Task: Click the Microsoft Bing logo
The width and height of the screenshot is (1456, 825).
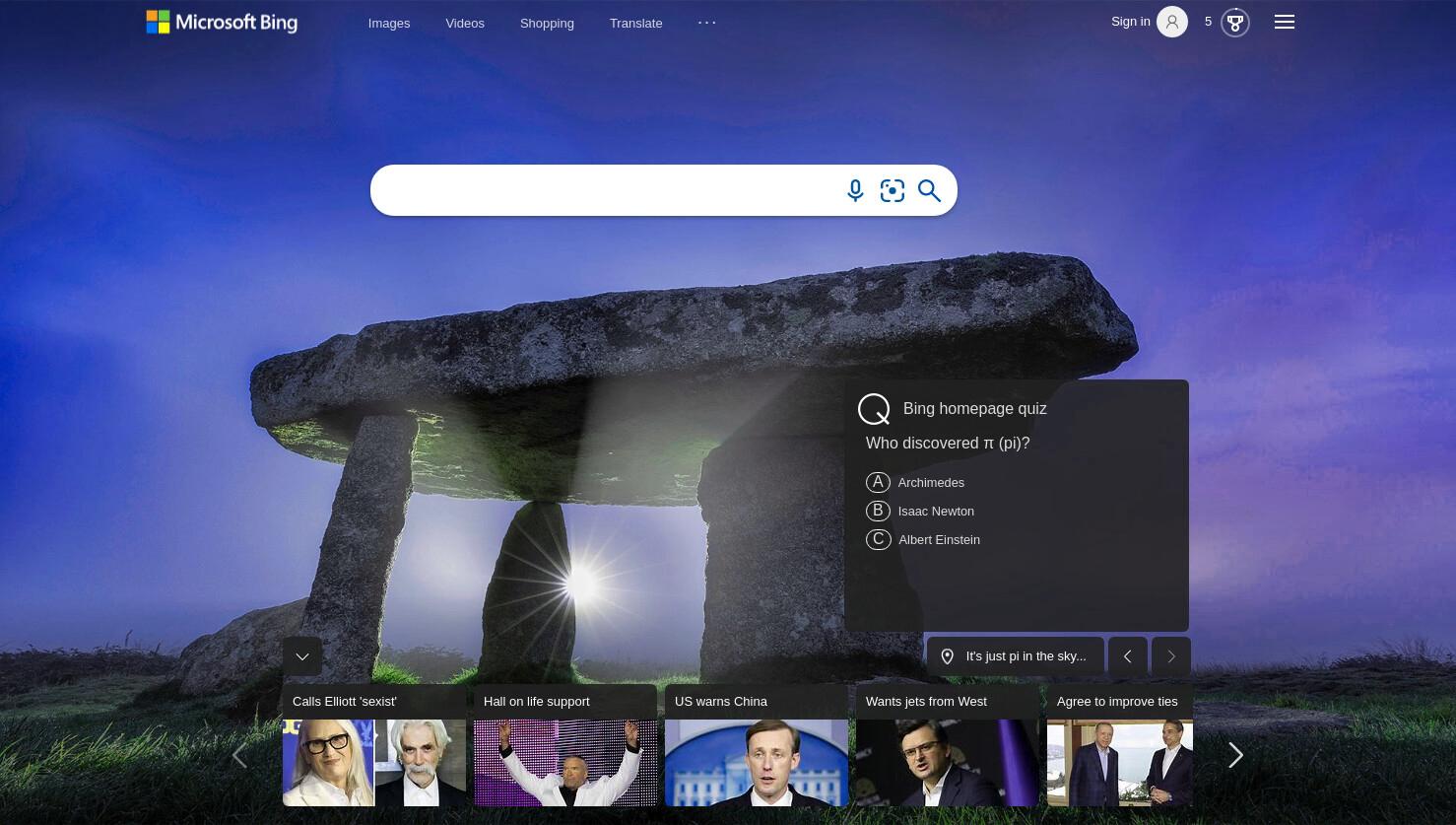Action: 222,22
